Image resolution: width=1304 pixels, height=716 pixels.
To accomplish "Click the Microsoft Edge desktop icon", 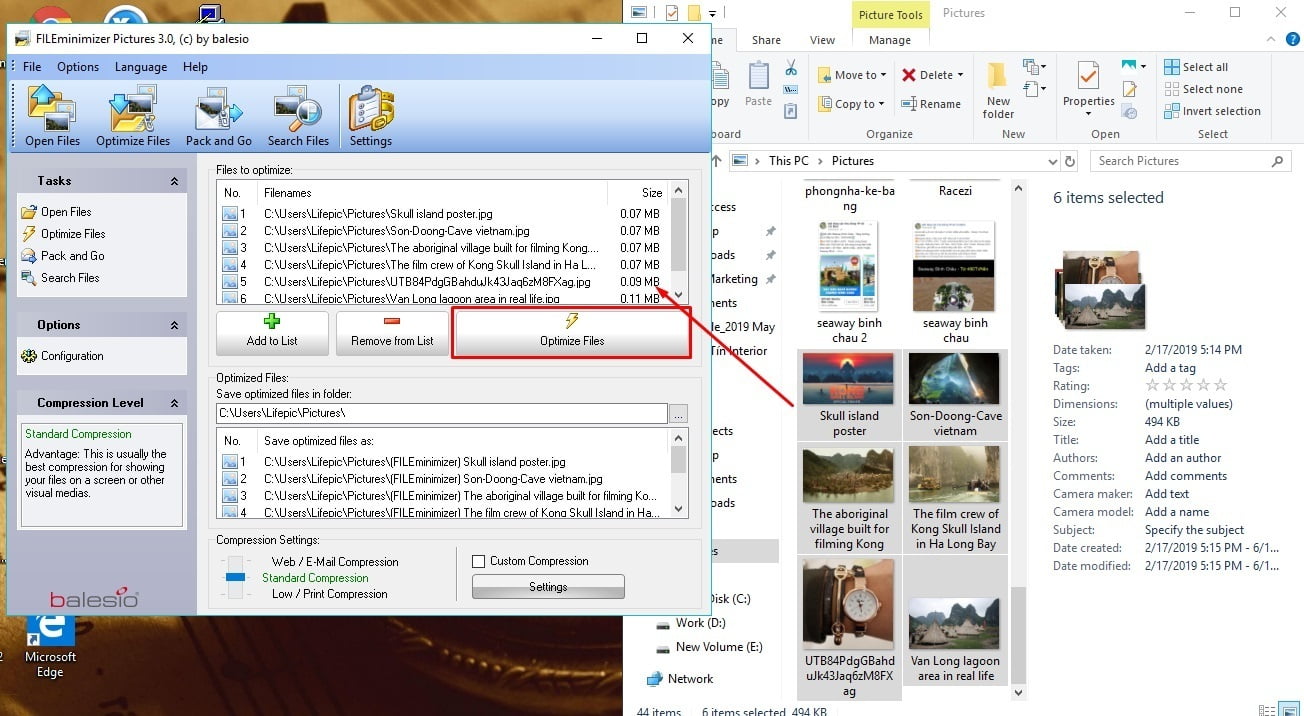I will coord(50,646).
